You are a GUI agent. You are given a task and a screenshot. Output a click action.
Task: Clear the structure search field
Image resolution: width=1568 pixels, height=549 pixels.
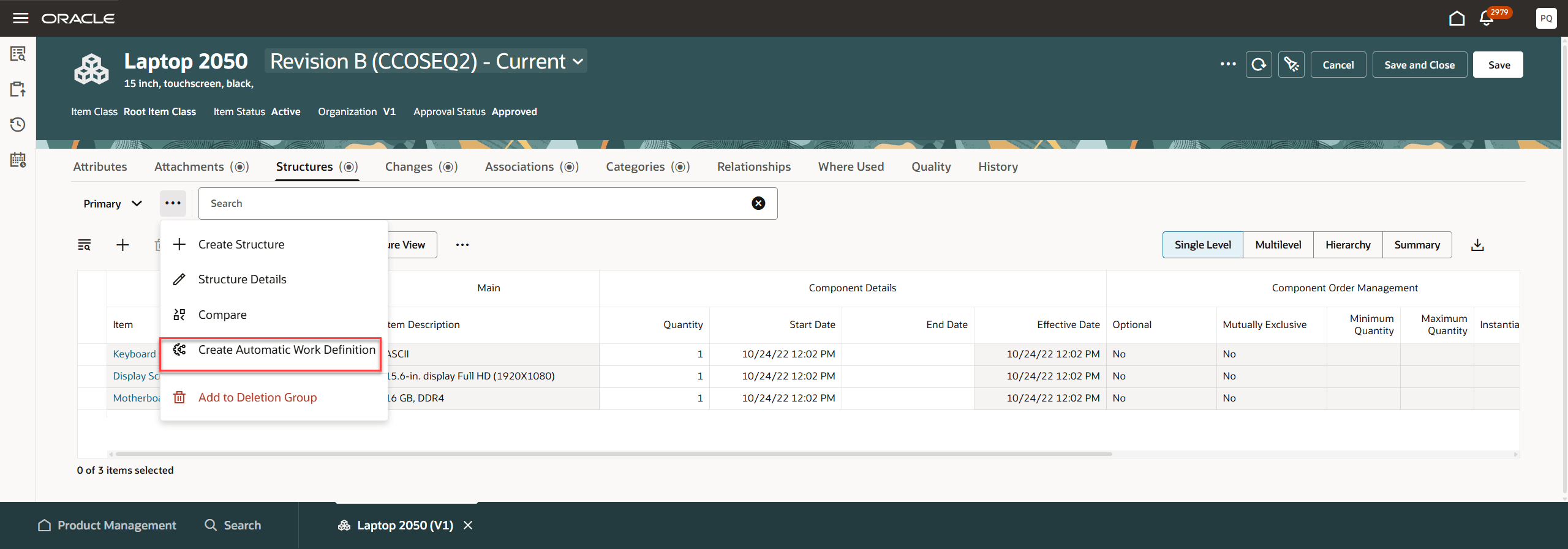(758, 203)
